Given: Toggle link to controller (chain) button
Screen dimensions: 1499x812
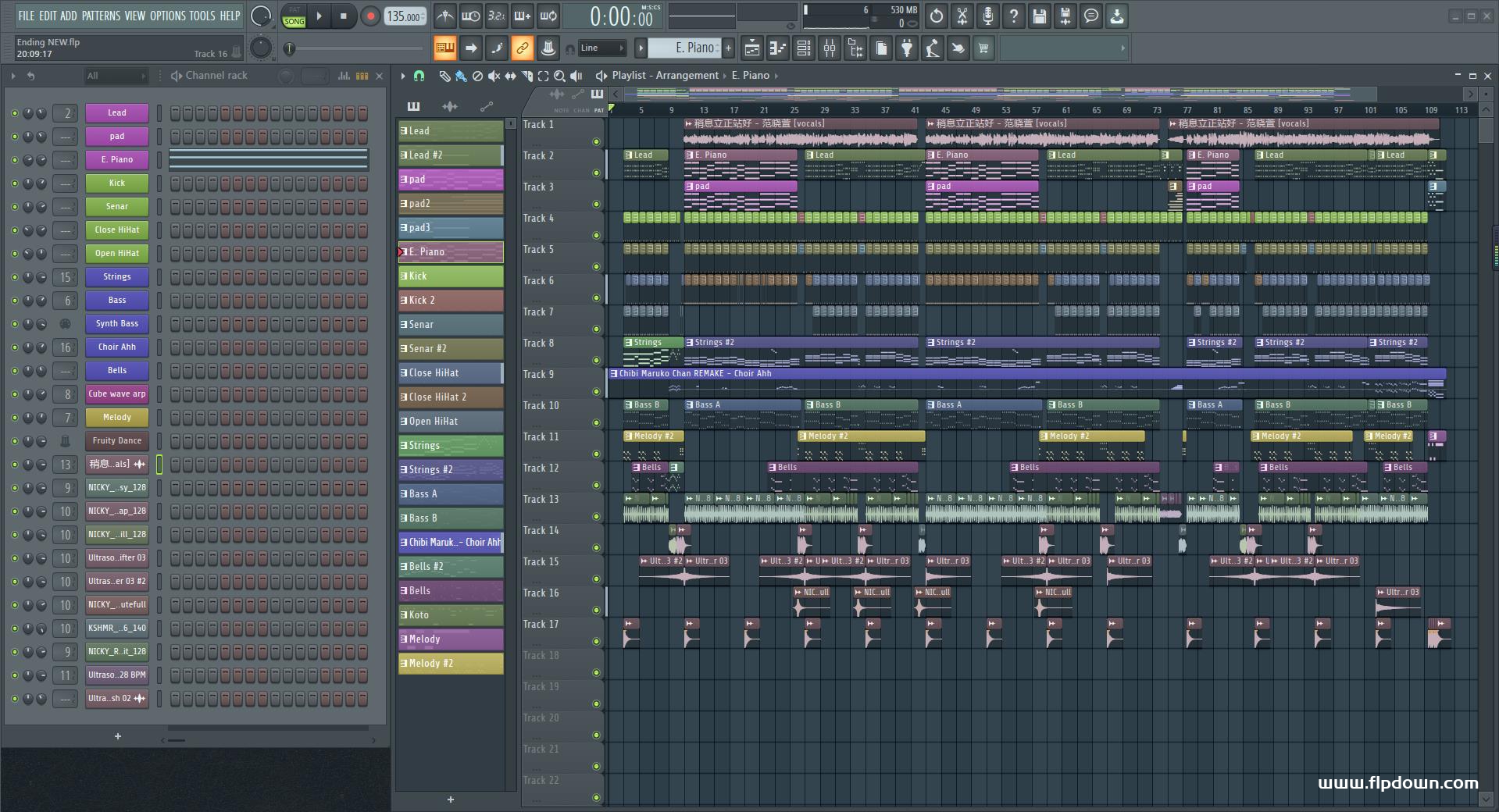Looking at the screenshot, I should pos(522,48).
